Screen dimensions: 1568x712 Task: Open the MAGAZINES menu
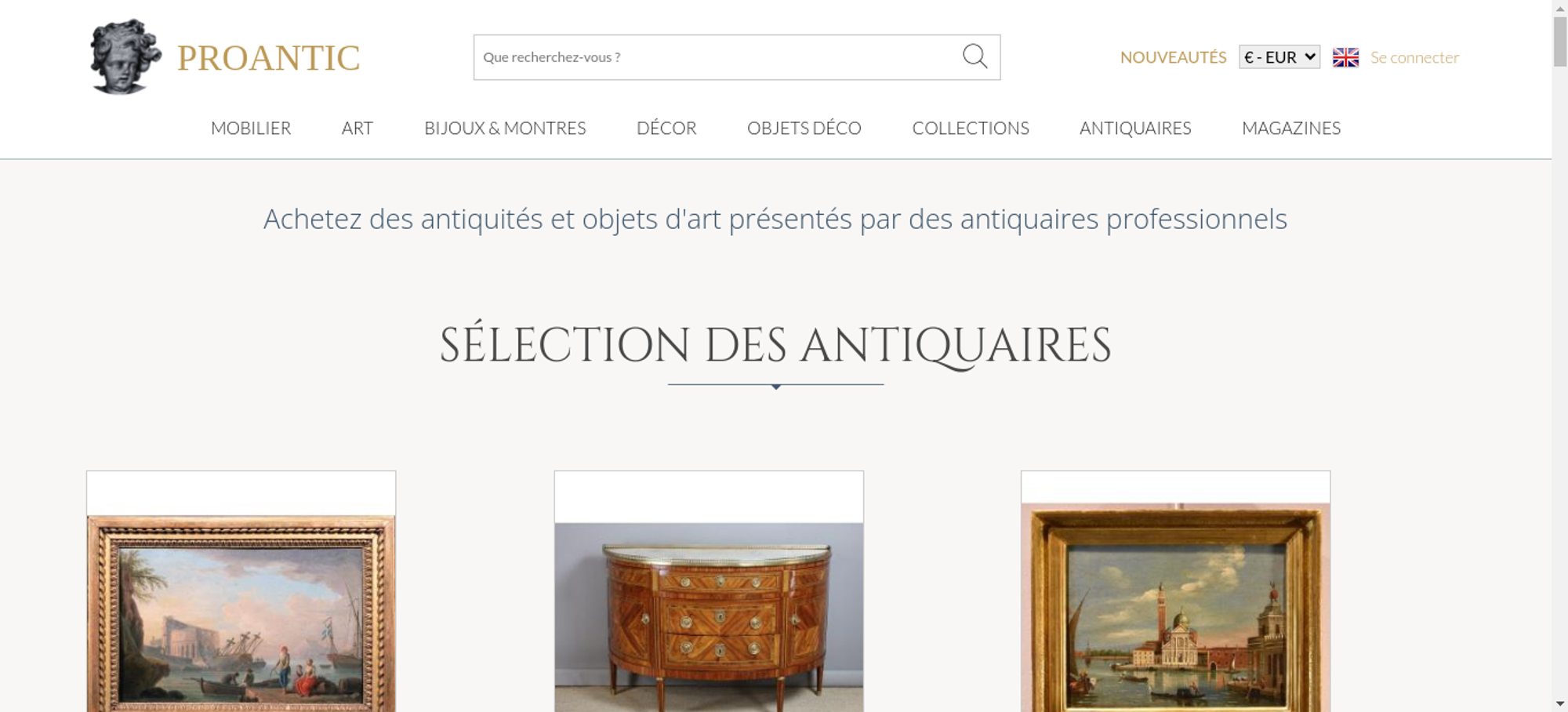[x=1291, y=128]
